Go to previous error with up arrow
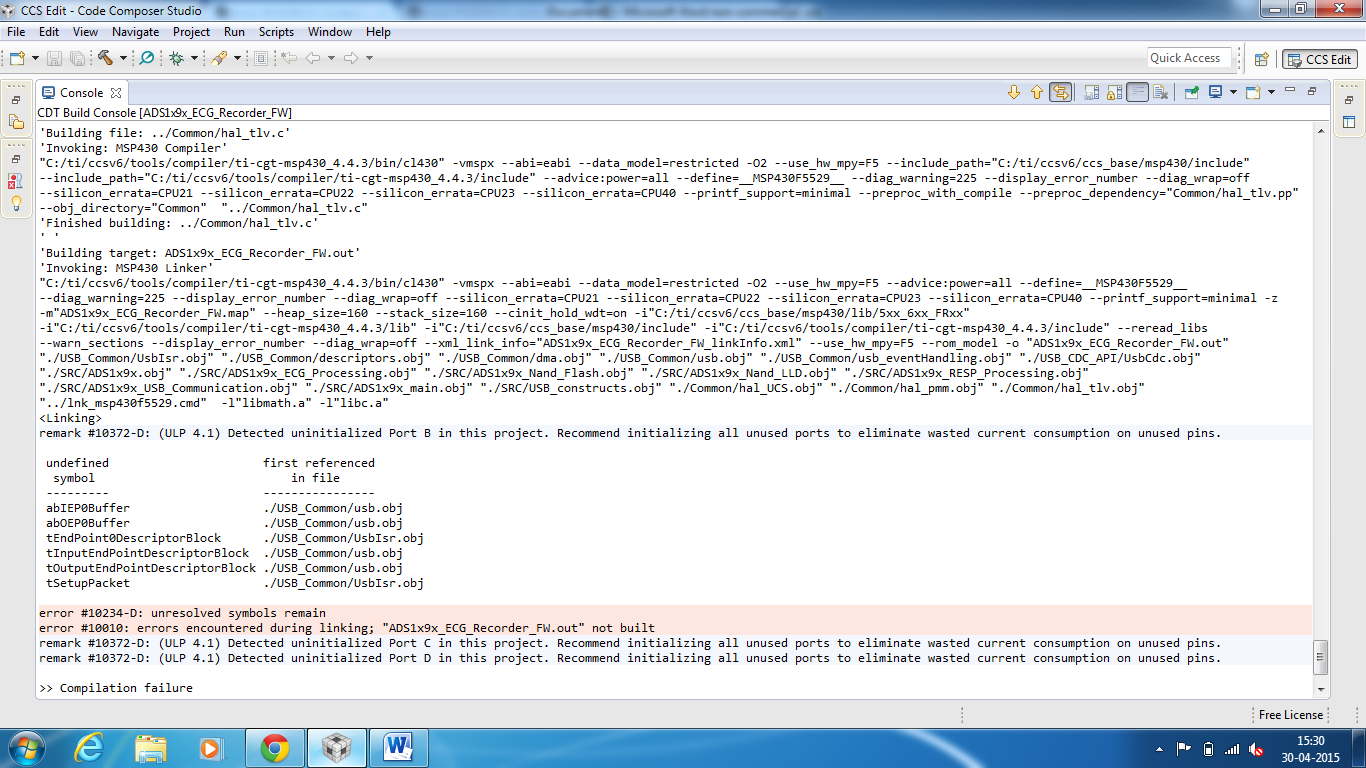 (x=1037, y=92)
